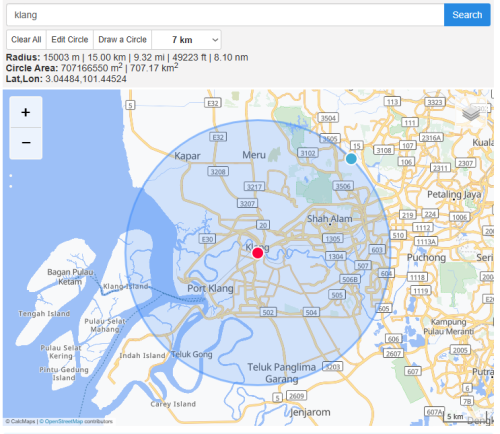
Task: Expand the radius selector chevron arrow
Action: point(215,40)
